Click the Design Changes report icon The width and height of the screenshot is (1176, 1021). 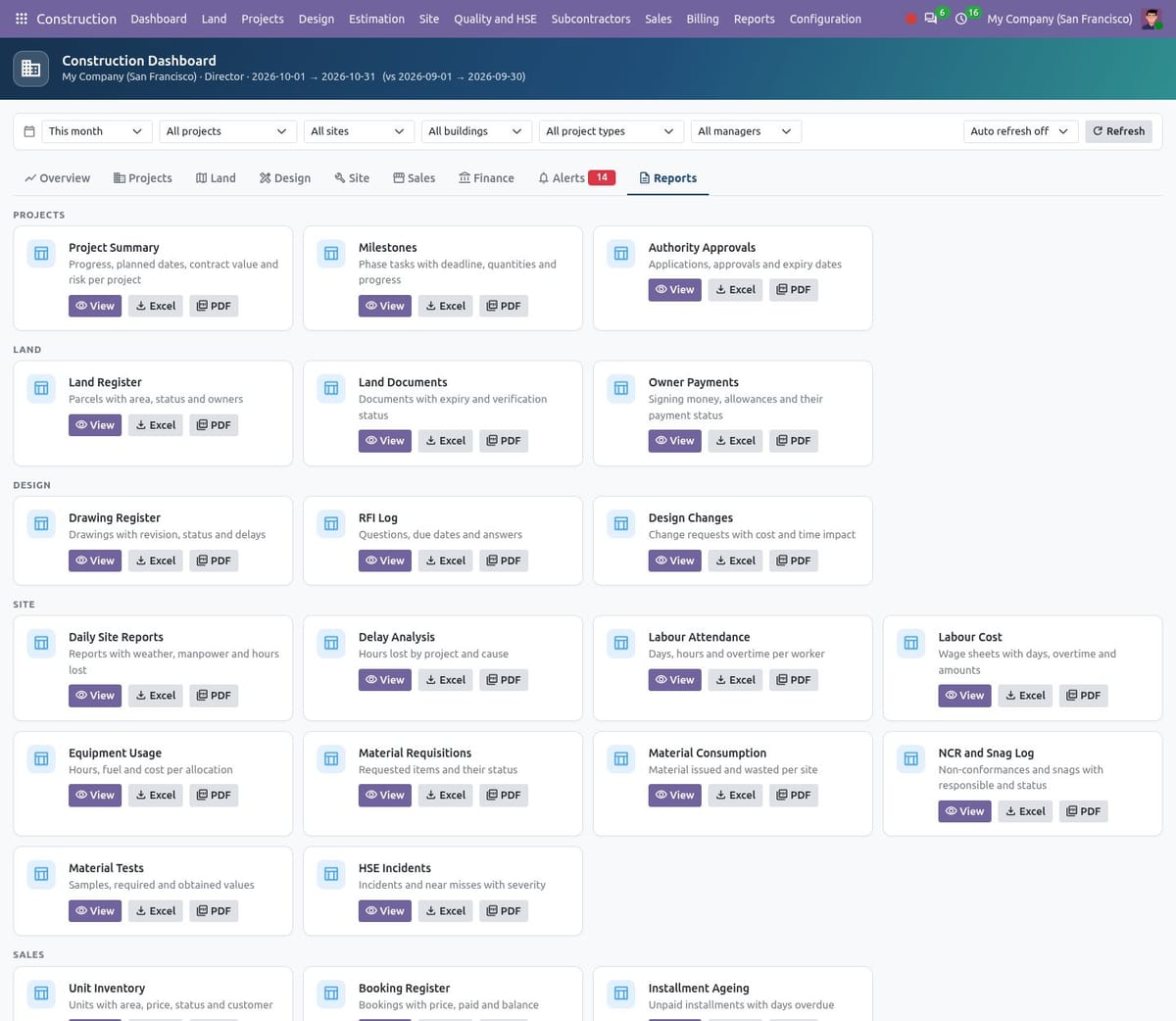621,523
